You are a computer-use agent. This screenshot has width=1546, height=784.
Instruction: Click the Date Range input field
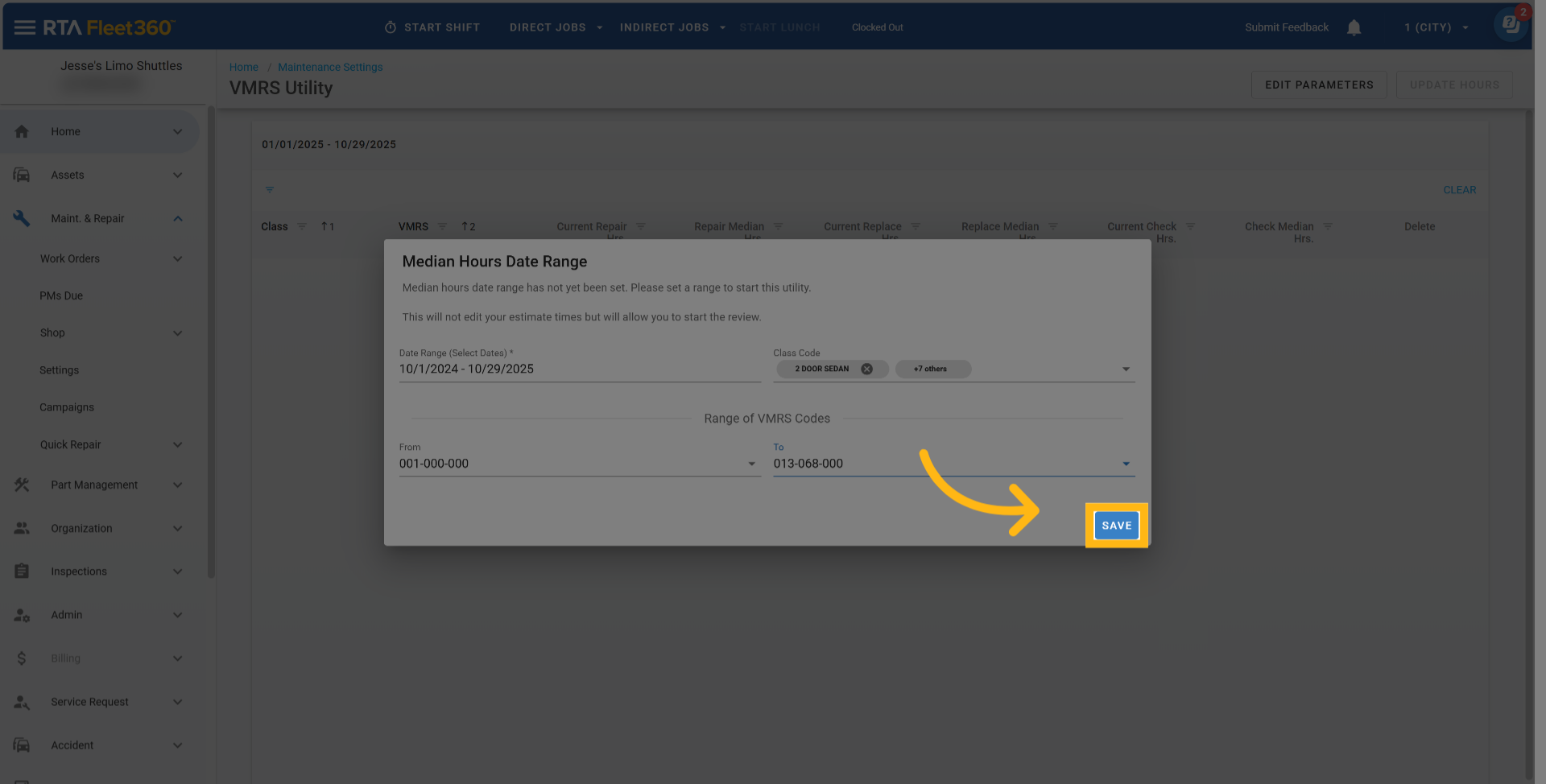(x=579, y=369)
